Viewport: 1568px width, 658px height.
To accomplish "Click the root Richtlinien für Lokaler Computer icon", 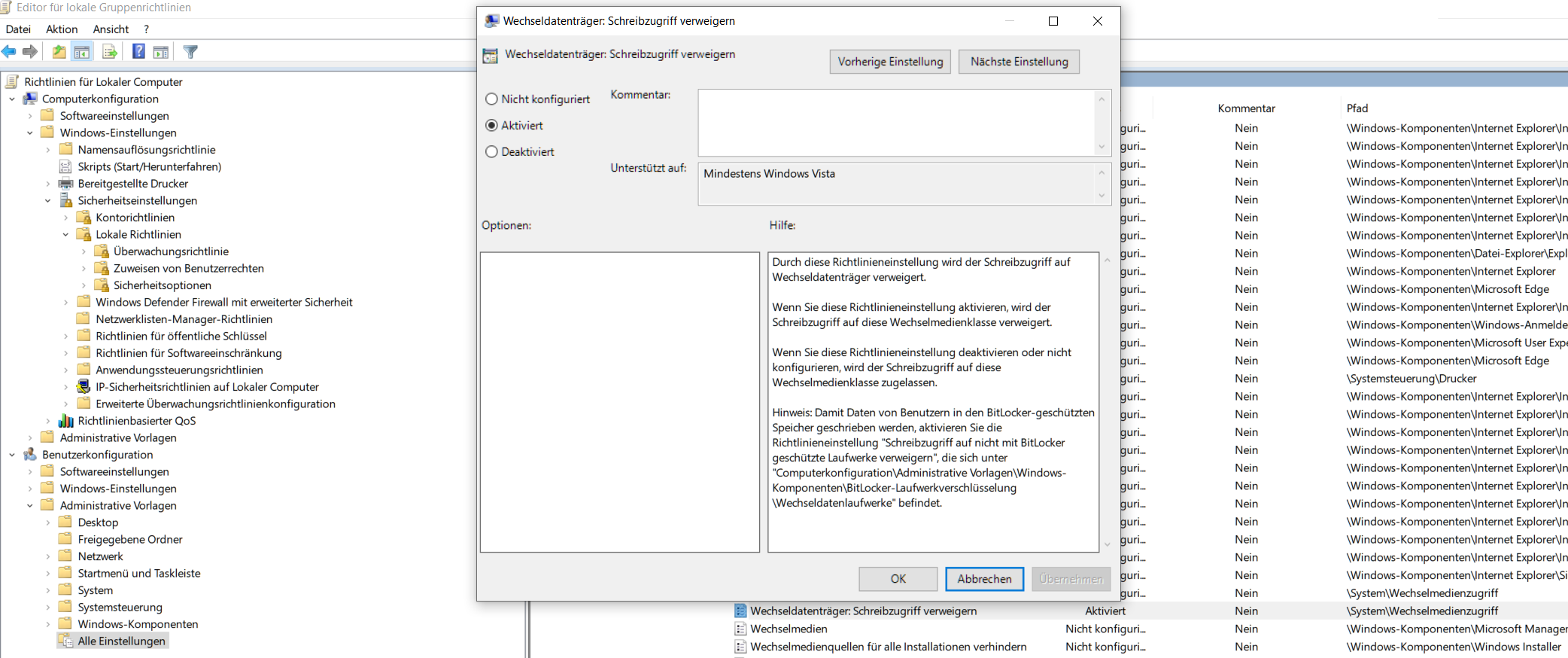I will click(x=12, y=81).
